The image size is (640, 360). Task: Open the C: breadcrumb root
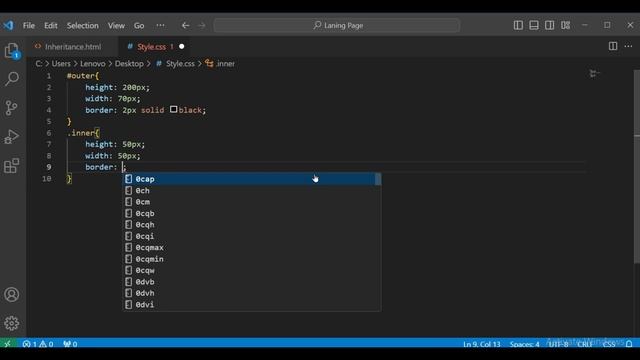click(39, 64)
